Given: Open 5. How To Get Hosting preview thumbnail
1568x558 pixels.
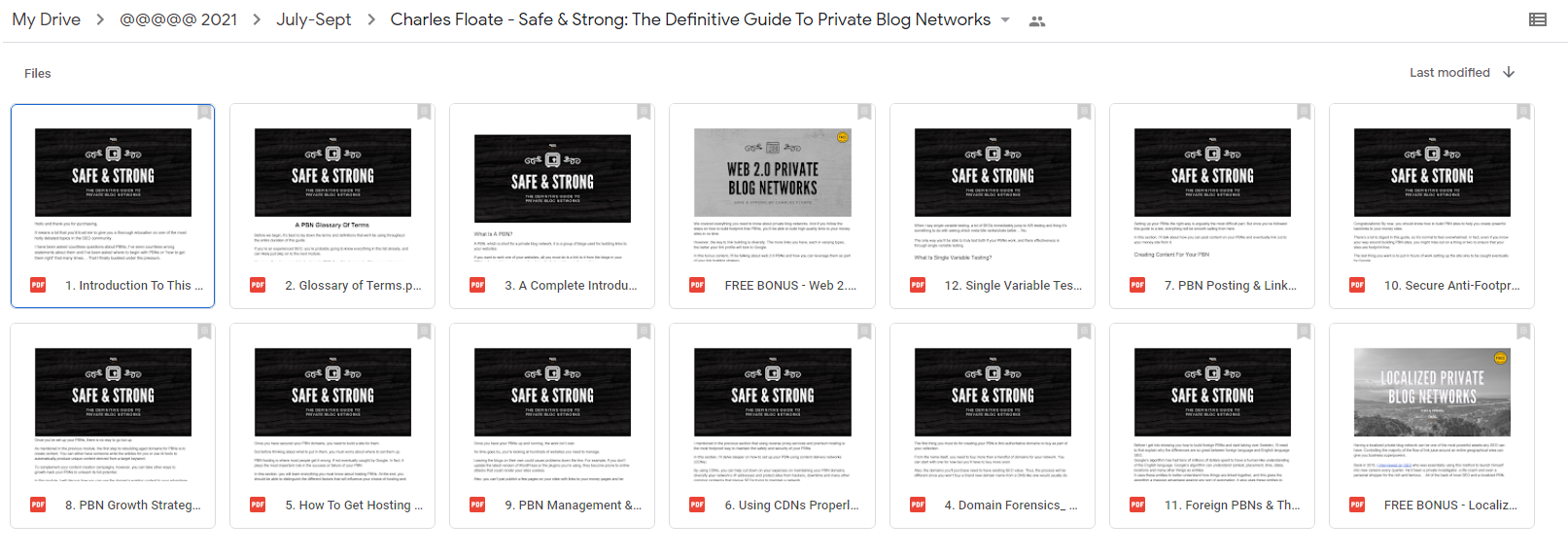Looking at the screenshot, I should tap(332, 413).
